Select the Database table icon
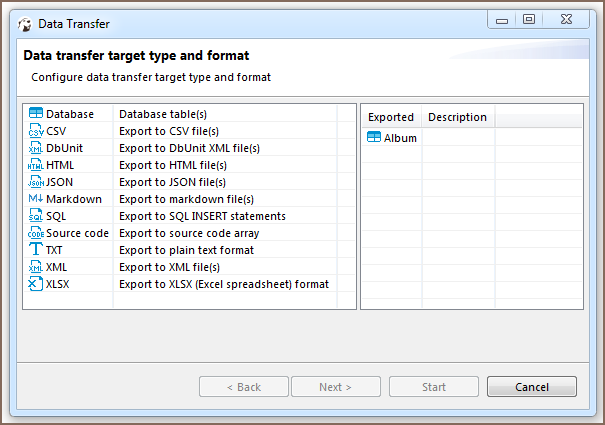605x425 pixels. click(x=36, y=113)
